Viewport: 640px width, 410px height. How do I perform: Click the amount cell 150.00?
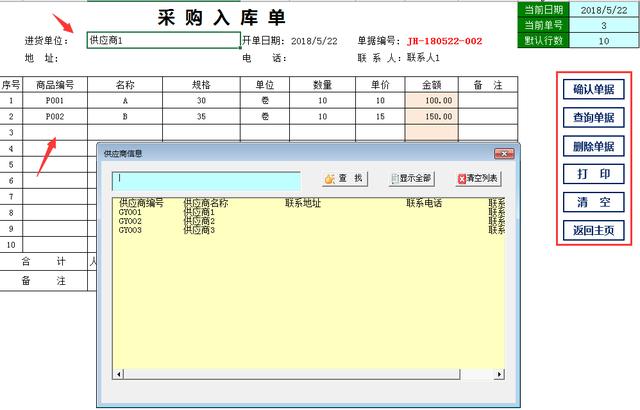pyautogui.click(x=432, y=116)
